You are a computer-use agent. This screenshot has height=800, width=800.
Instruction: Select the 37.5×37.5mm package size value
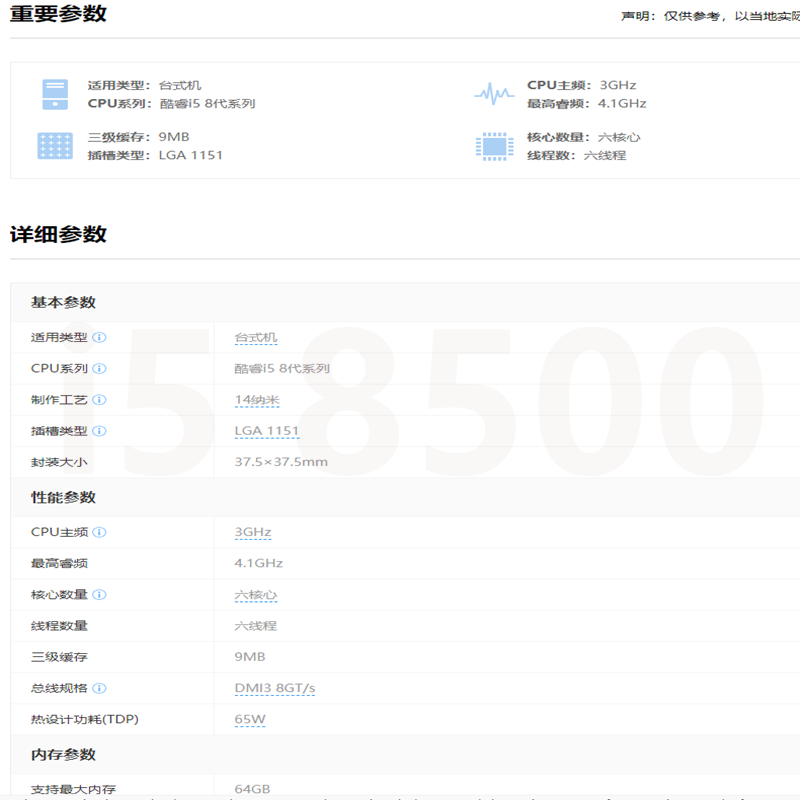(x=281, y=462)
